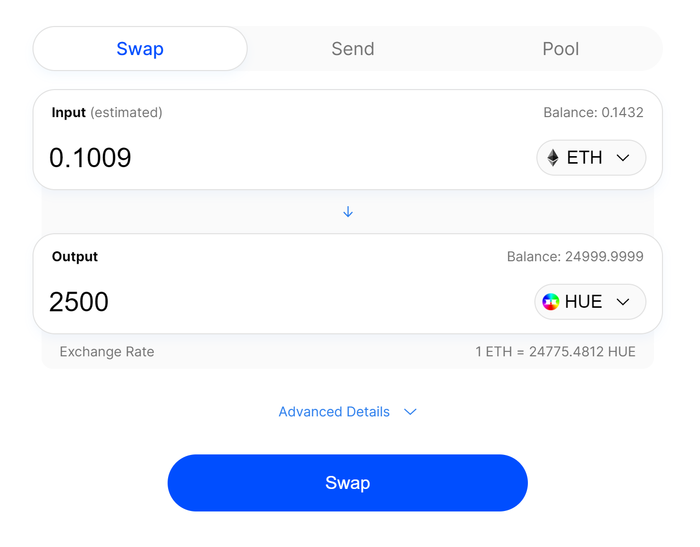
Task: Open the ETH token selector dropdown
Action: coord(591,158)
